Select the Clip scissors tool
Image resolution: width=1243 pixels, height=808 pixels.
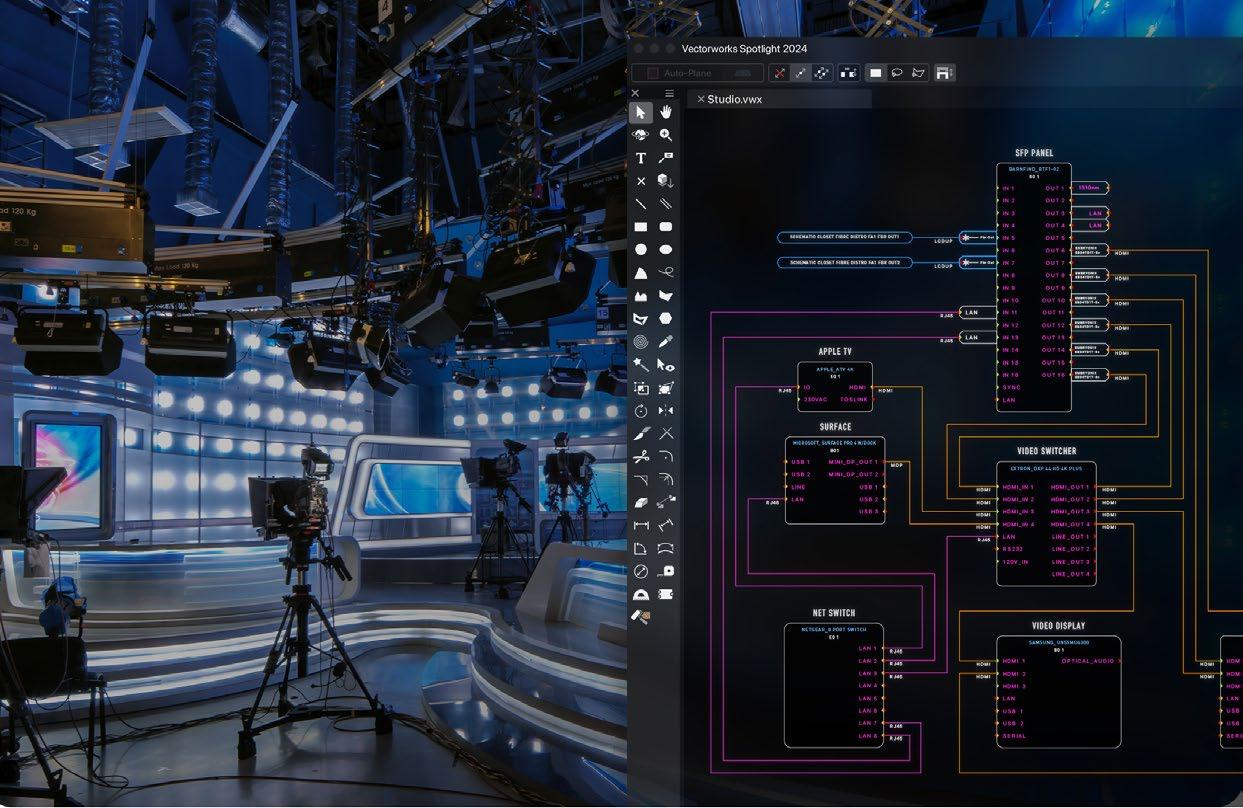[641, 457]
